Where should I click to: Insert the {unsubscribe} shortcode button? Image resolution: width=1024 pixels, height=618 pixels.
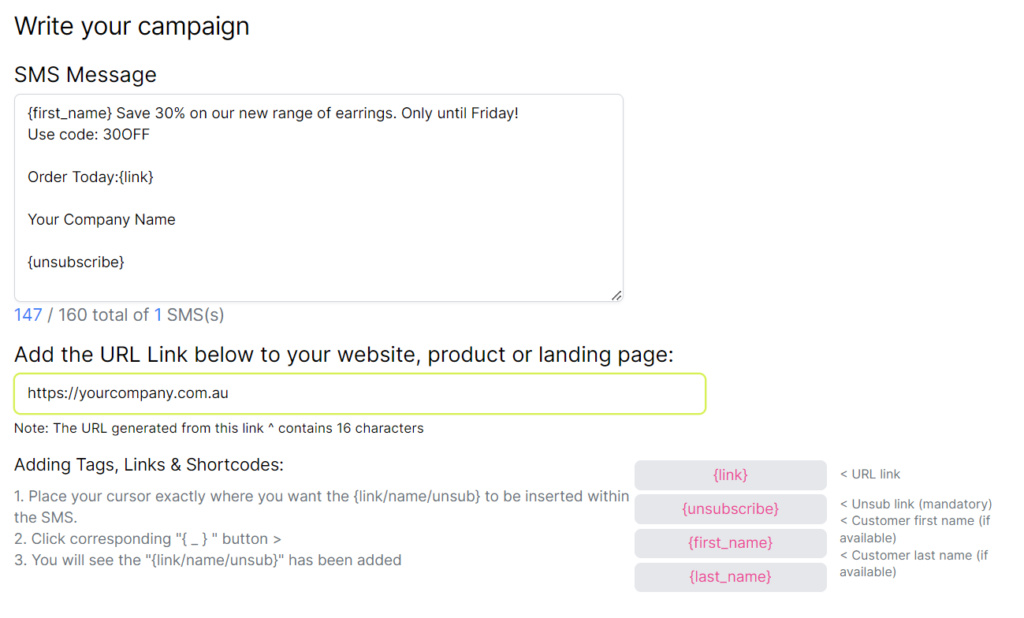(730, 509)
